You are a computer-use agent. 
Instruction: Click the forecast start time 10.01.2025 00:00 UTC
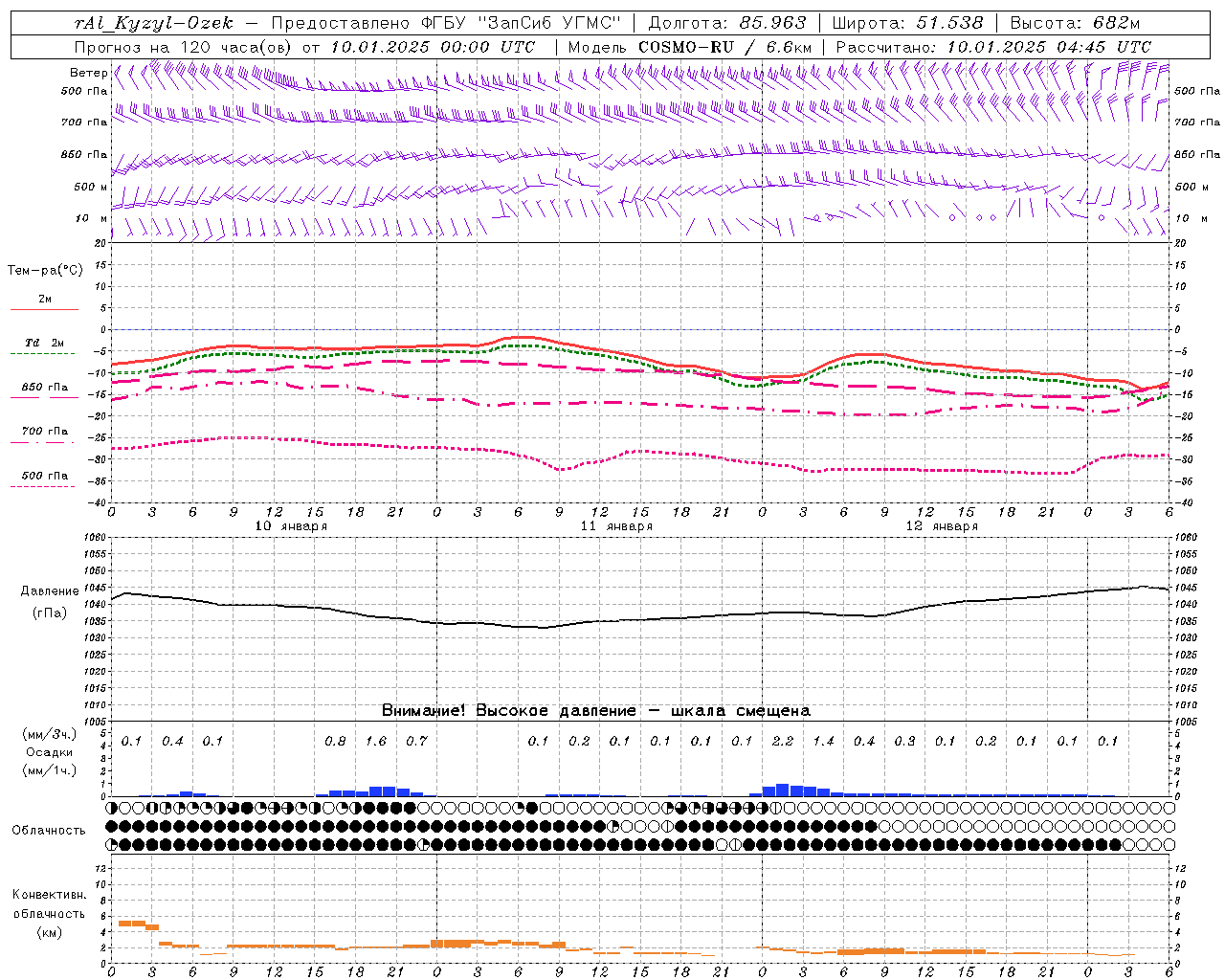pos(433,47)
